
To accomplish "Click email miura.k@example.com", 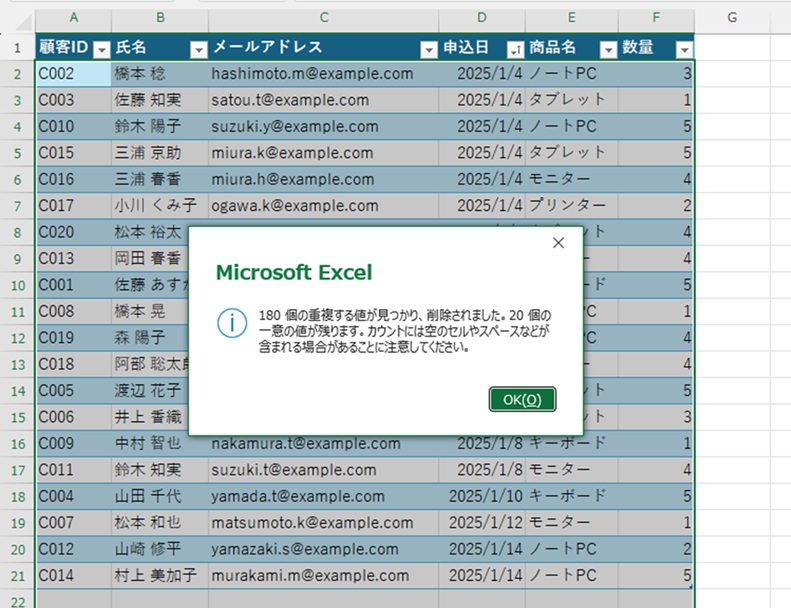I will pos(324,153).
